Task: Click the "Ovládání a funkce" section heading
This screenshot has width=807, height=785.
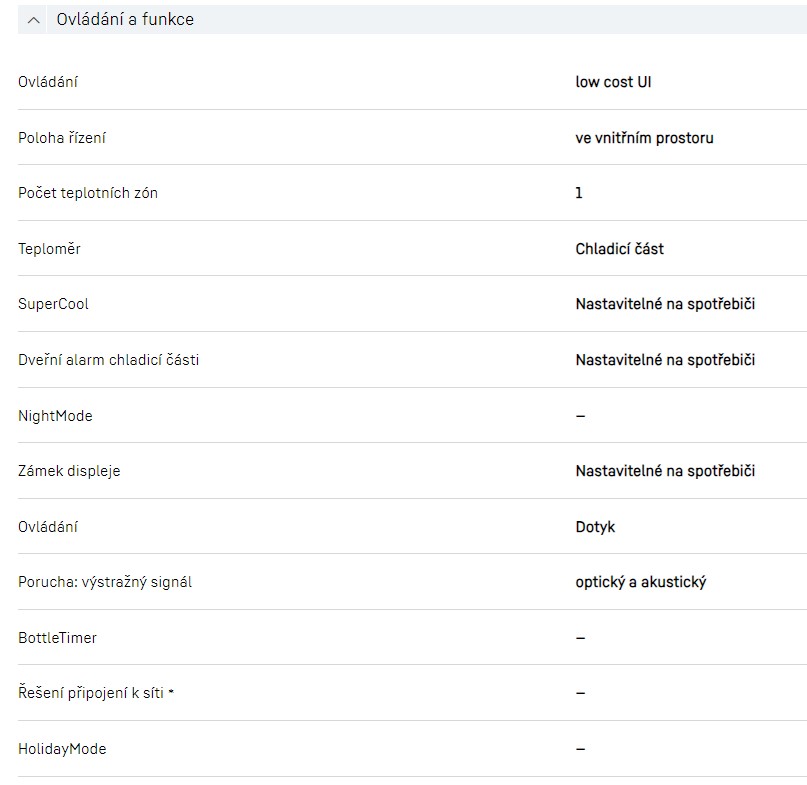Action: (125, 20)
